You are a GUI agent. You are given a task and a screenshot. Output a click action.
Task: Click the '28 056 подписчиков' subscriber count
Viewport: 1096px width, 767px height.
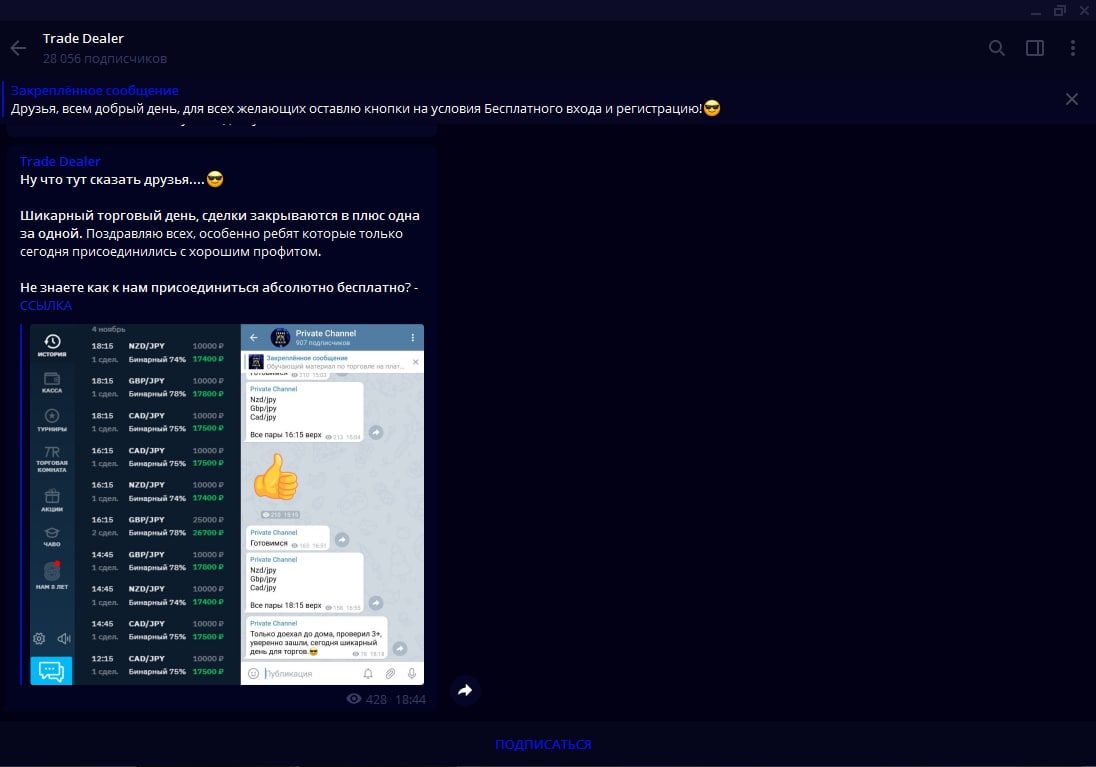click(105, 59)
